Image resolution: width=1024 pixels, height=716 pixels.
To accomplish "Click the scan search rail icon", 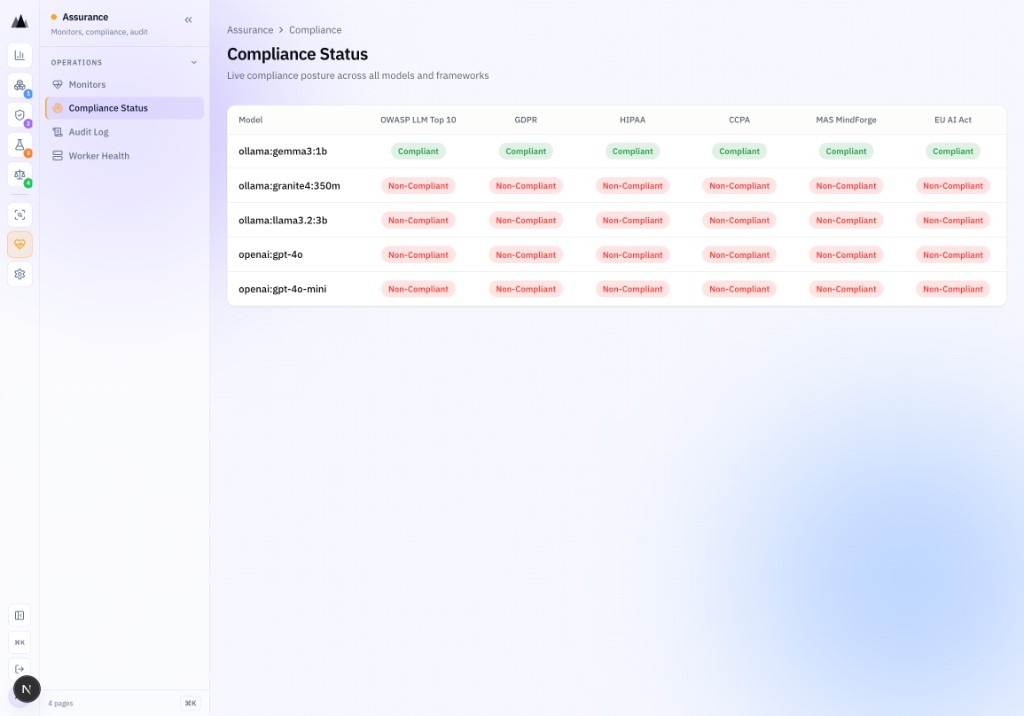I will tap(20, 215).
